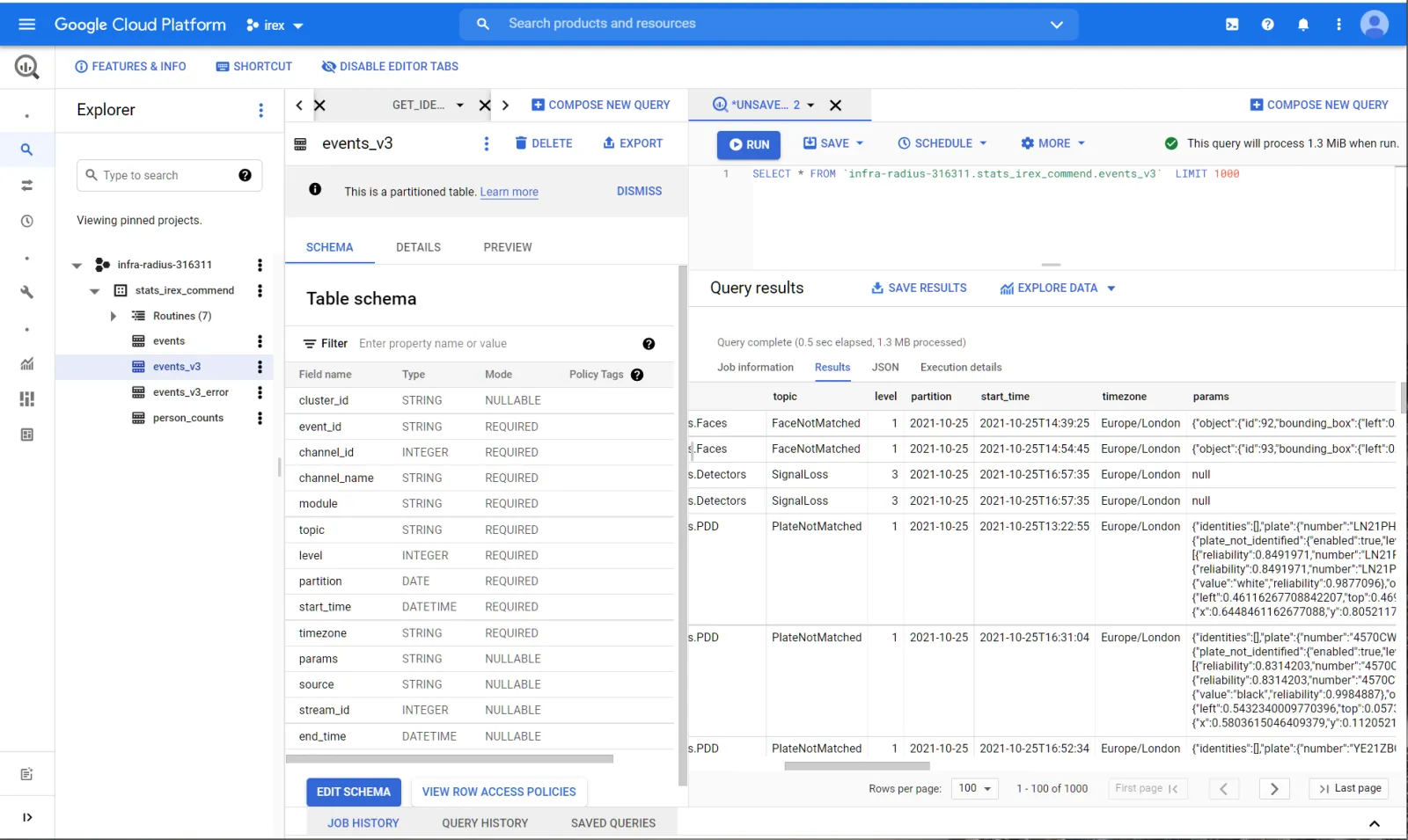
Task: Run the query with RUN button
Action: pyautogui.click(x=749, y=144)
